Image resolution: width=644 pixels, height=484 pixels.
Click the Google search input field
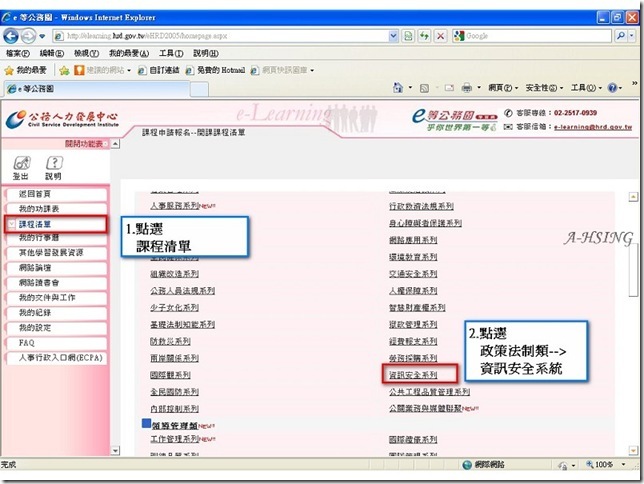[532, 36]
